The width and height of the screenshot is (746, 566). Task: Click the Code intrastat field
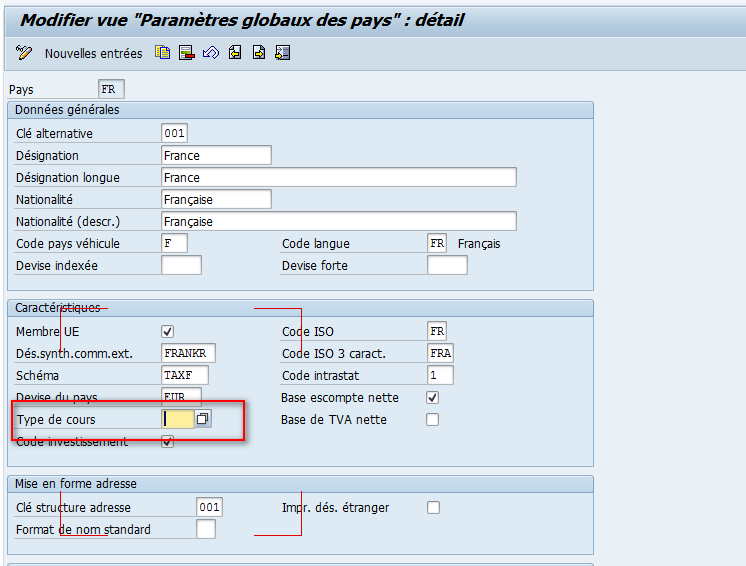tap(440, 375)
